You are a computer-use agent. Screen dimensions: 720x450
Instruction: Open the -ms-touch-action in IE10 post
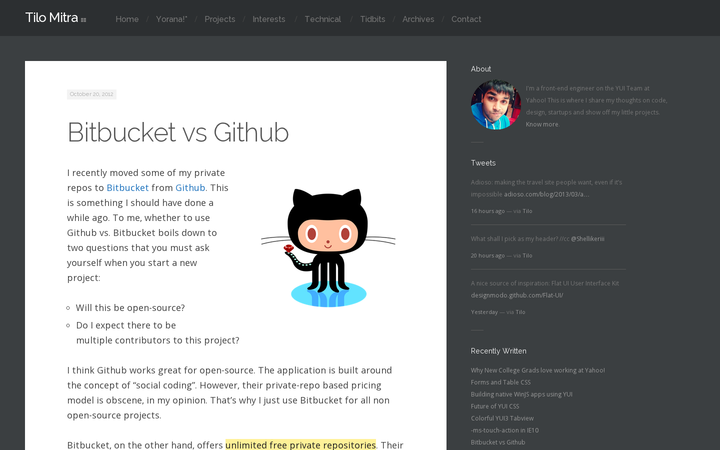[505, 430]
